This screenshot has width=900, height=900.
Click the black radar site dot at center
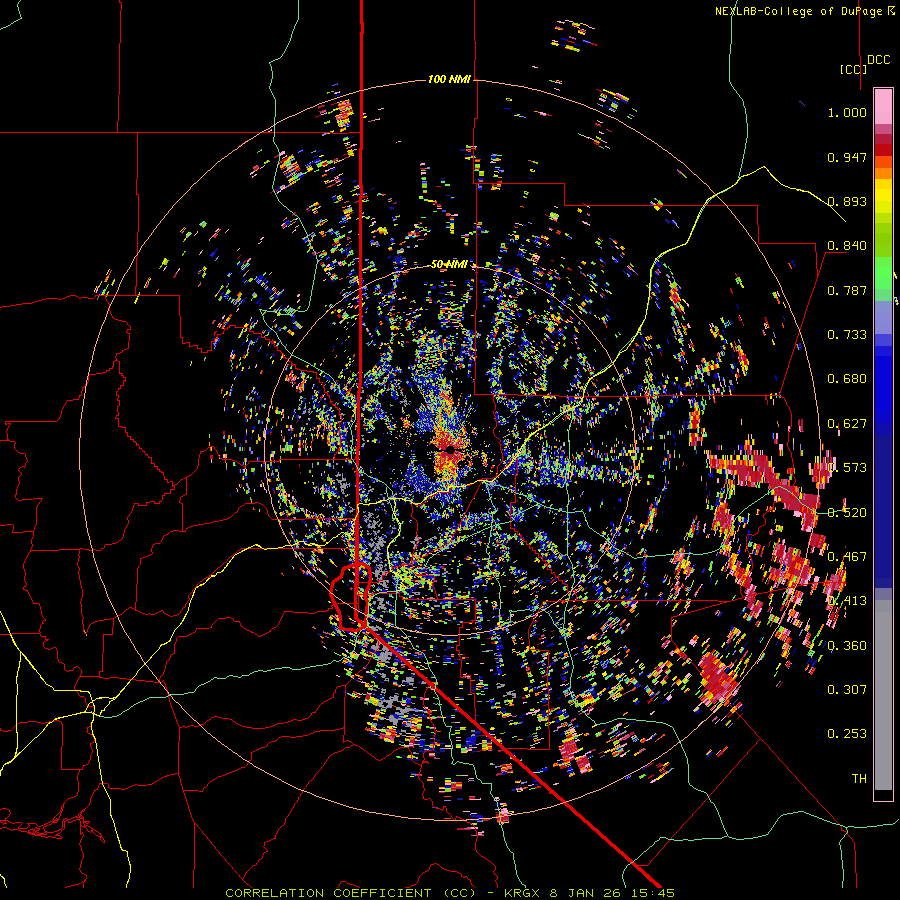click(x=451, y=450)
